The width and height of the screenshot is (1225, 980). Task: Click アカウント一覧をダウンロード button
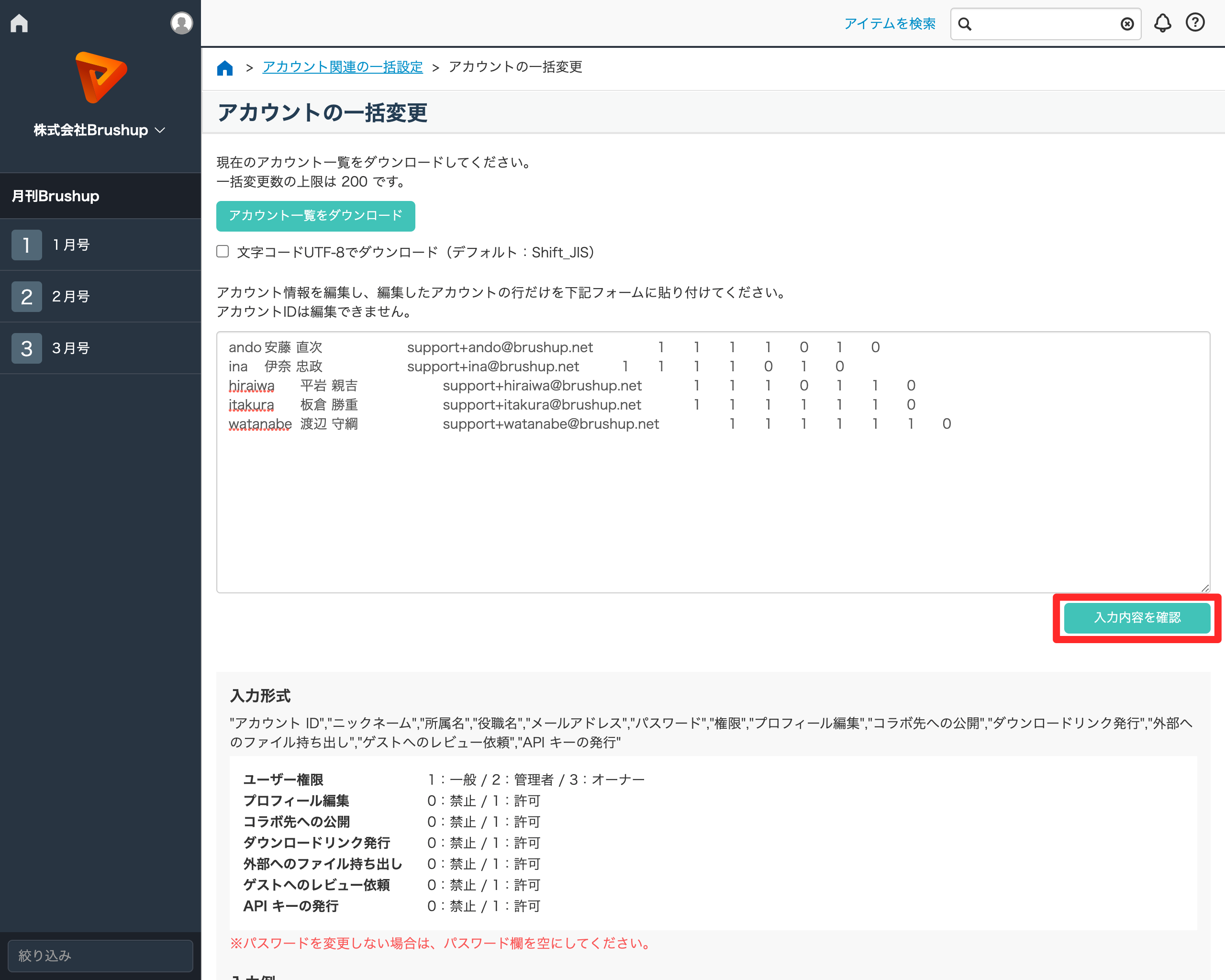[x=315, y=216]
